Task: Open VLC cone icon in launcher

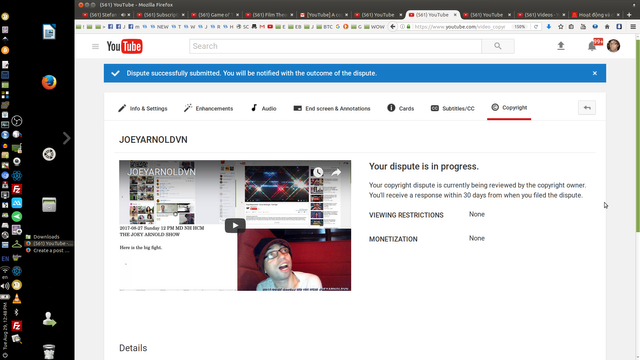Action: click(17, 298)
